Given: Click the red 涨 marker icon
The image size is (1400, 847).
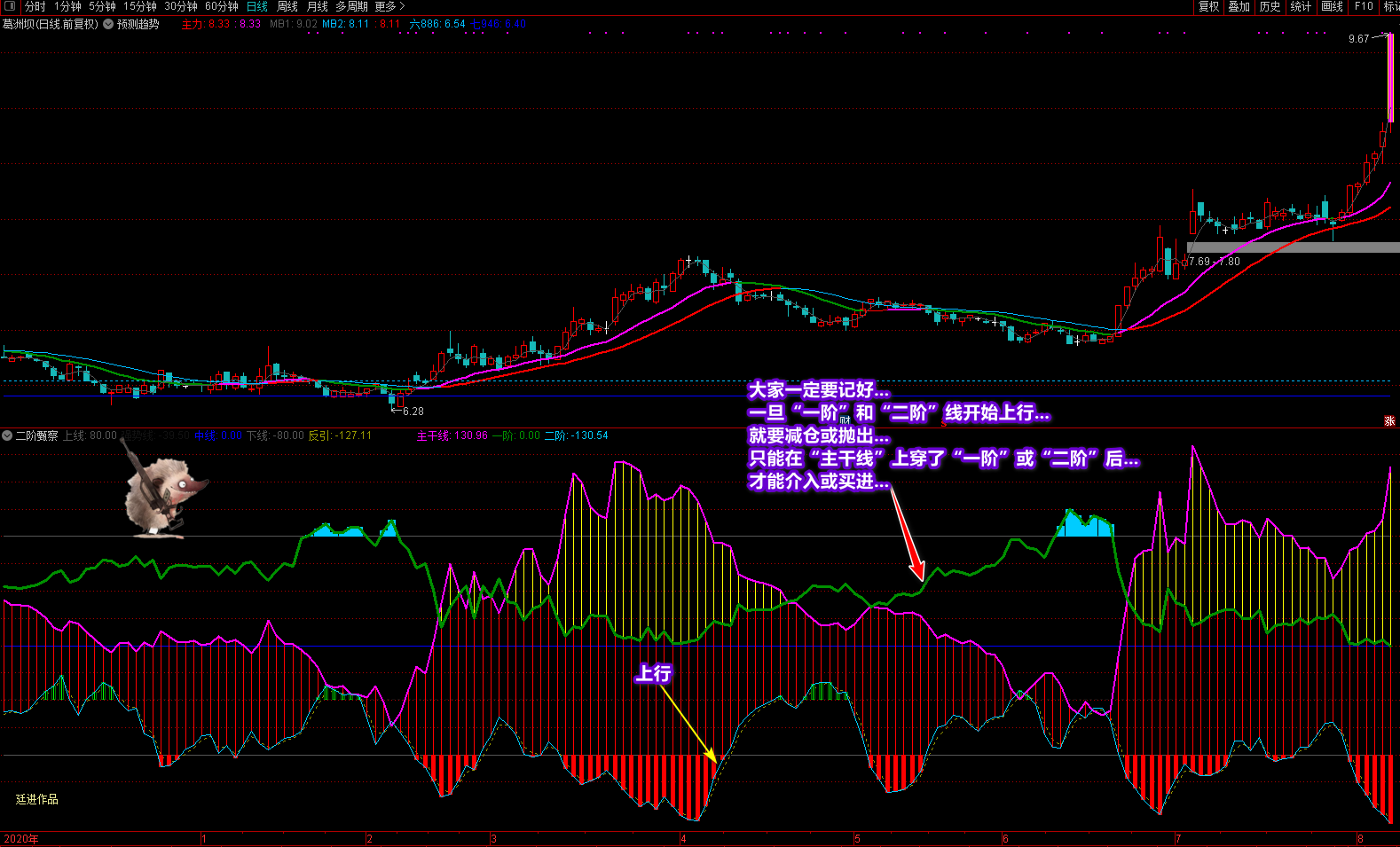Looking at the screenshot, I should point(1389,420).
